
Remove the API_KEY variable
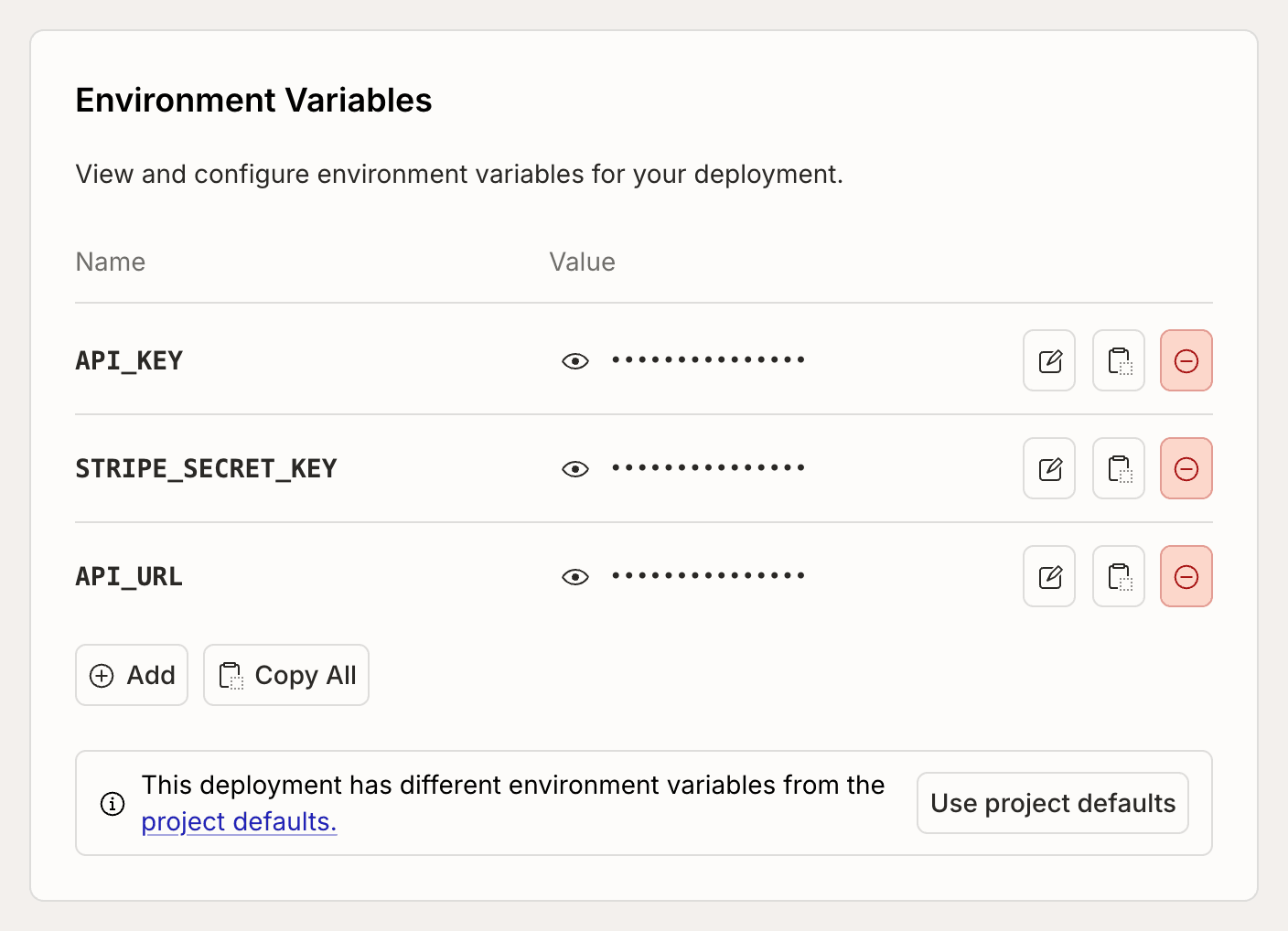point(1186,360)
